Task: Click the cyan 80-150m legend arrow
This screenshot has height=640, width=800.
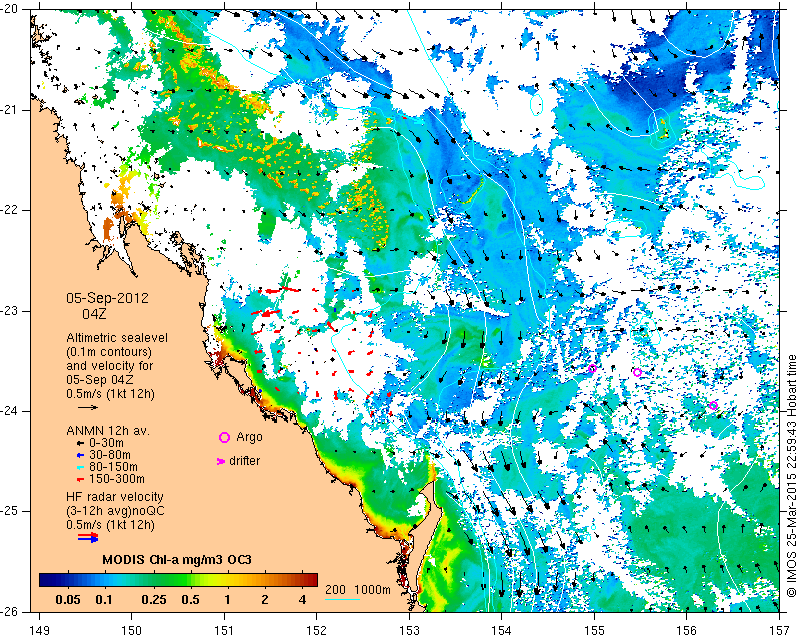Action: 80,467
